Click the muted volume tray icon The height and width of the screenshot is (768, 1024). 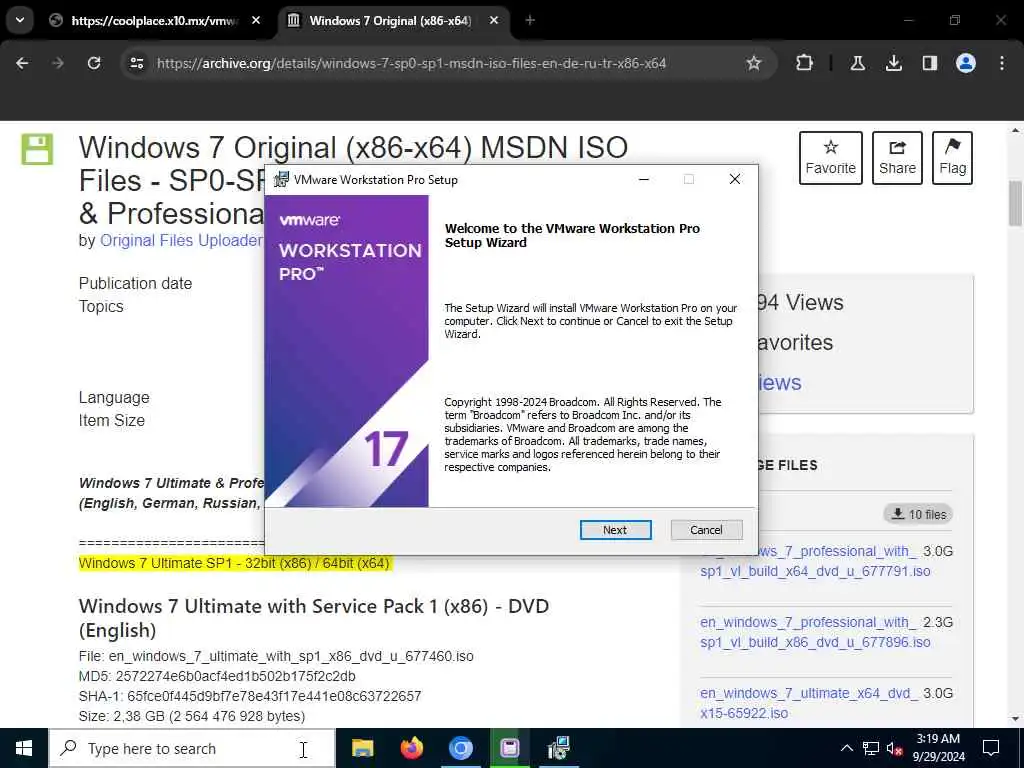tap(895, 748)
